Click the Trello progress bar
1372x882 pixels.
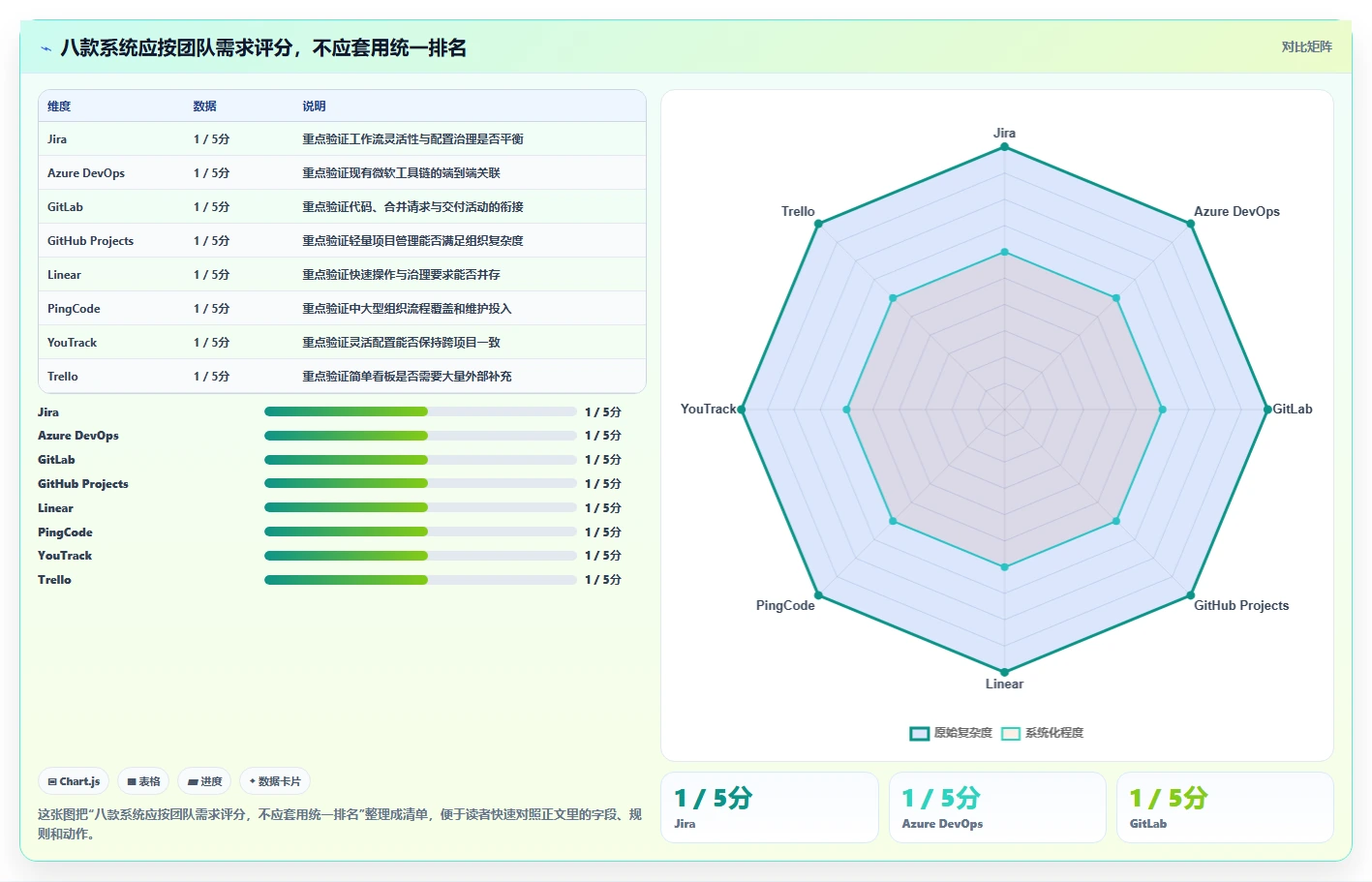point(420,580)
